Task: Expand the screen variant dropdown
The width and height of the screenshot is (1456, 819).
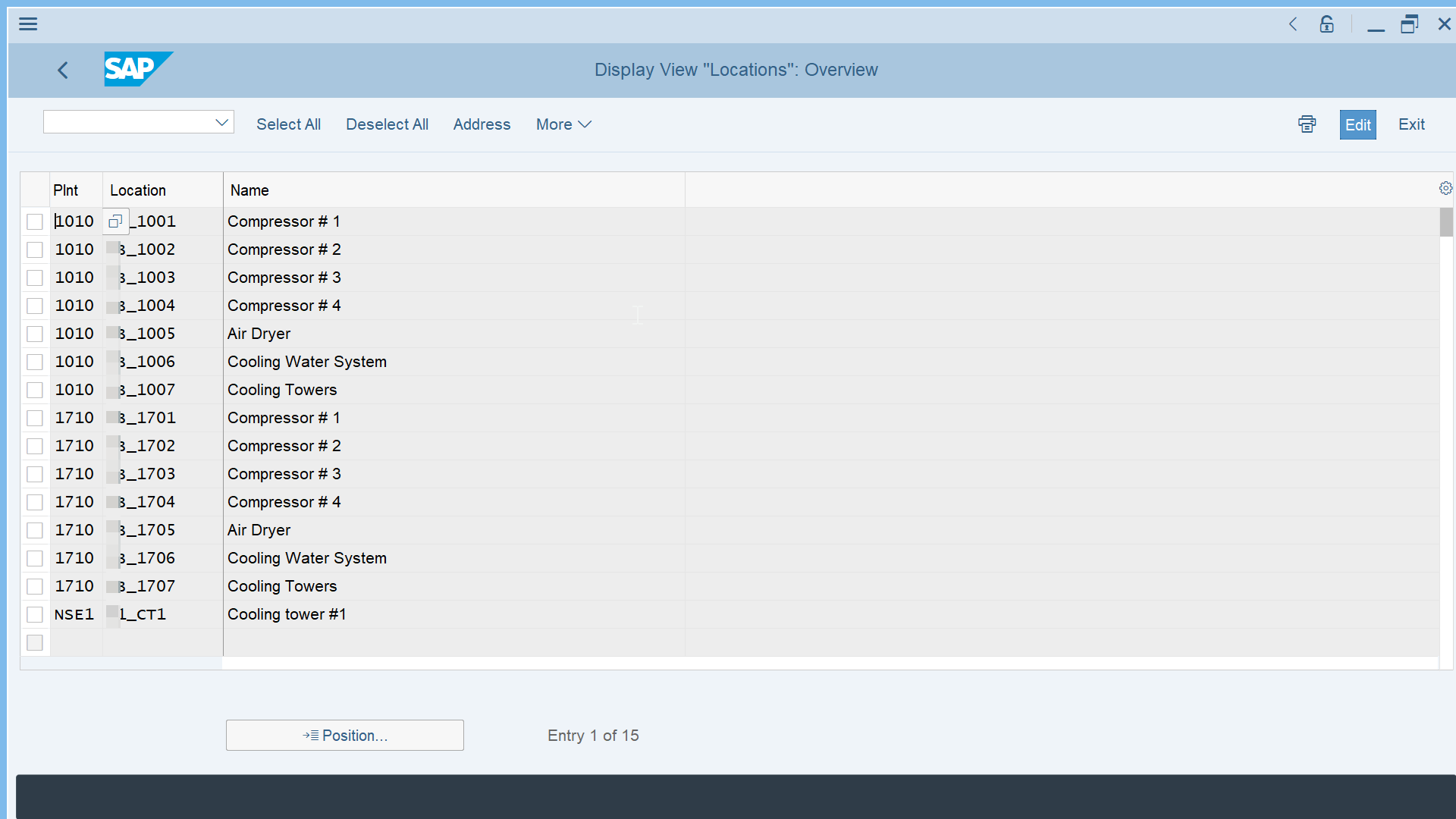Action: pyautogui.click(x=221, y=121)
